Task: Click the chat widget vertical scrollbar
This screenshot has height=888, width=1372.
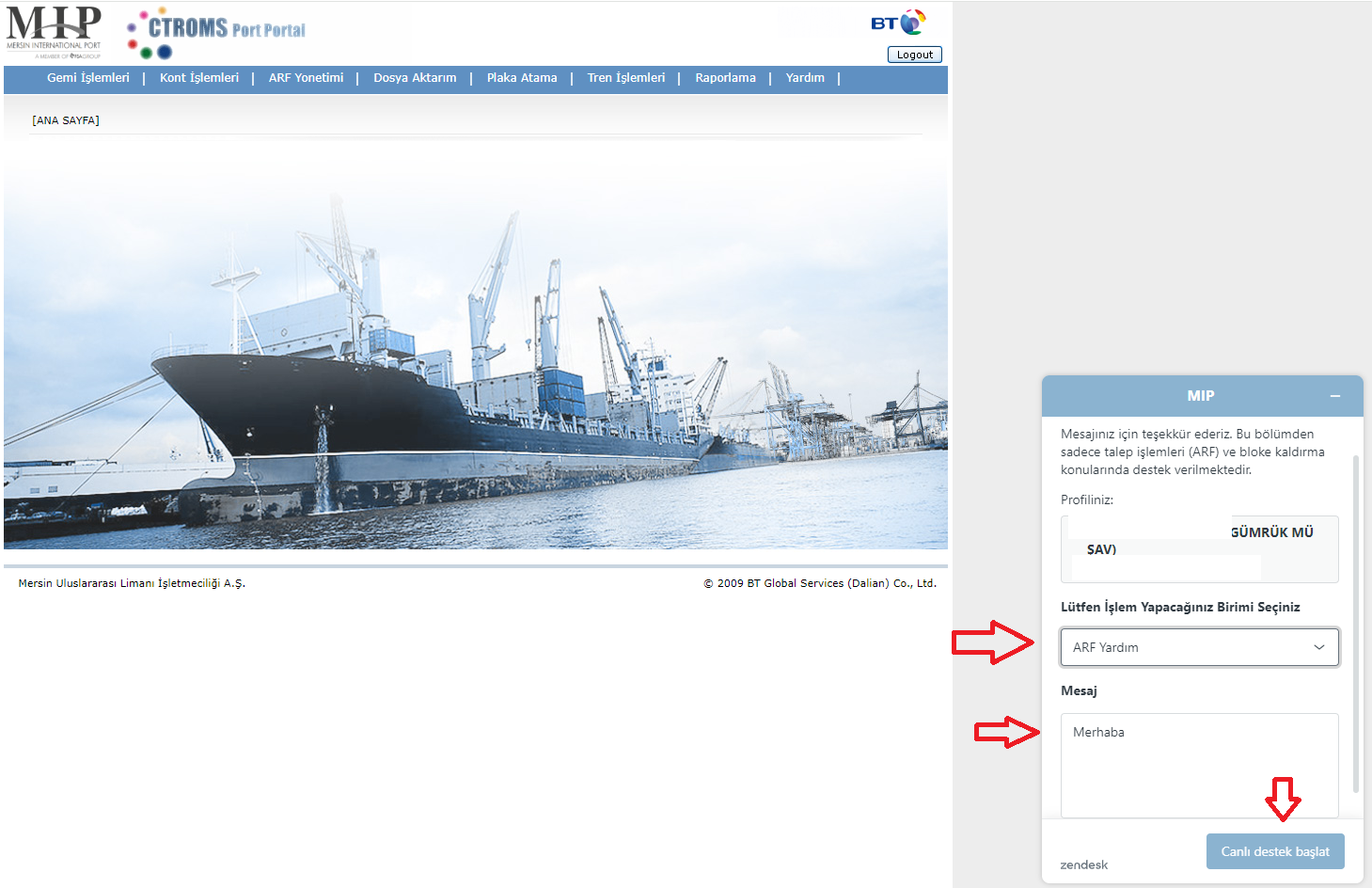Action: (x=1355, y=623)
